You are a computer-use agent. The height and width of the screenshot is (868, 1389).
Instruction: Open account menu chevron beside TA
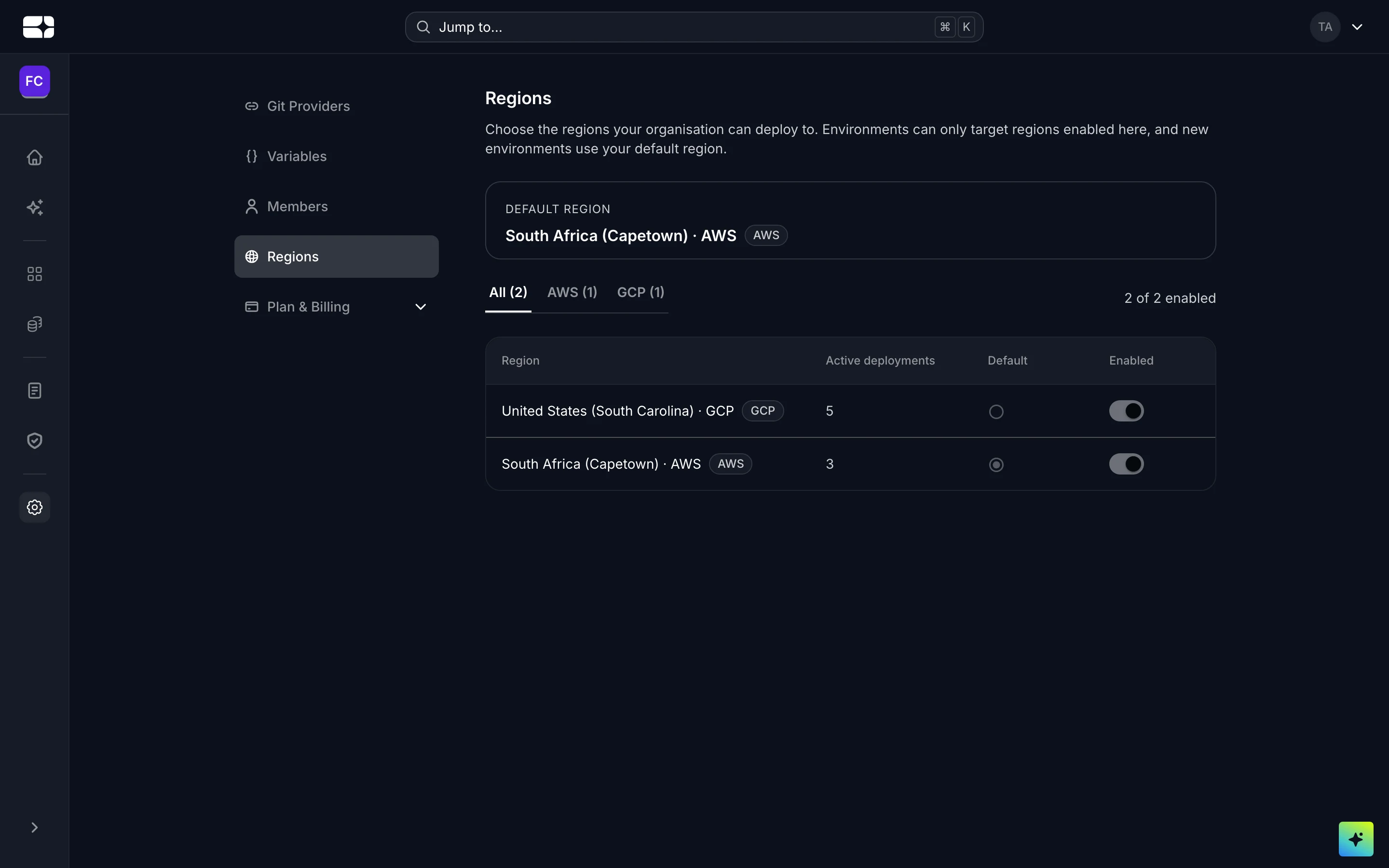[1357, 27]
